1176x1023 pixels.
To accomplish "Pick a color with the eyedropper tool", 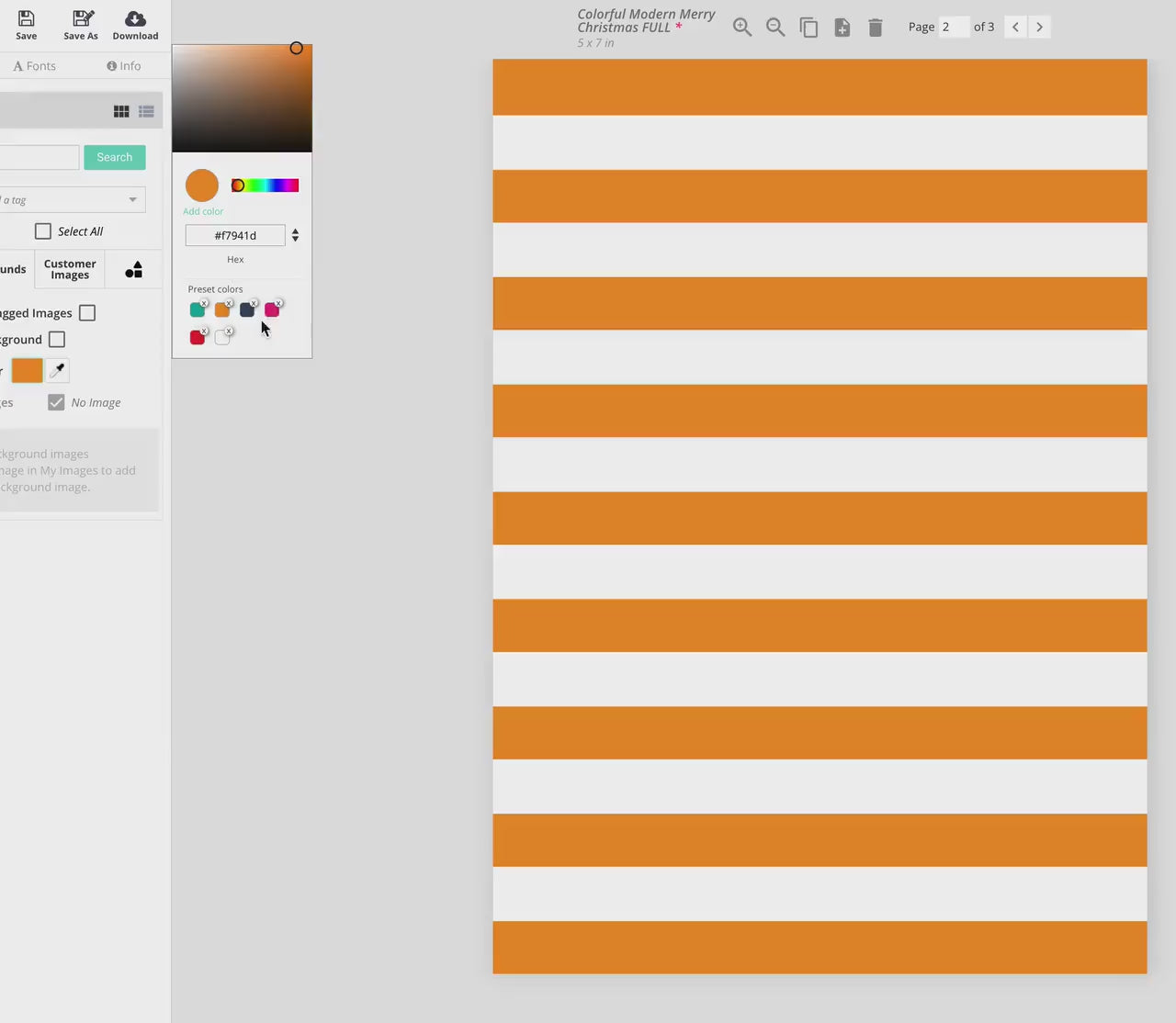I will (58, 370).
